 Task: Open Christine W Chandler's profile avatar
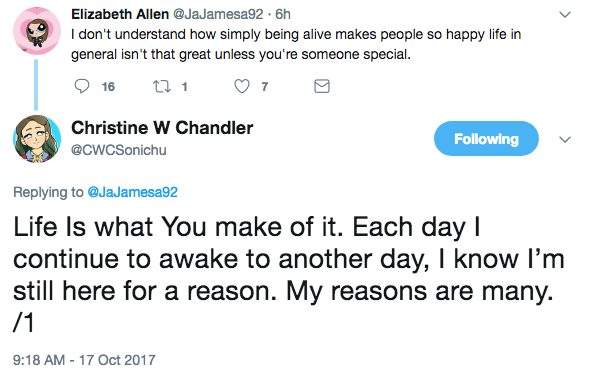[x=37, y=139]
